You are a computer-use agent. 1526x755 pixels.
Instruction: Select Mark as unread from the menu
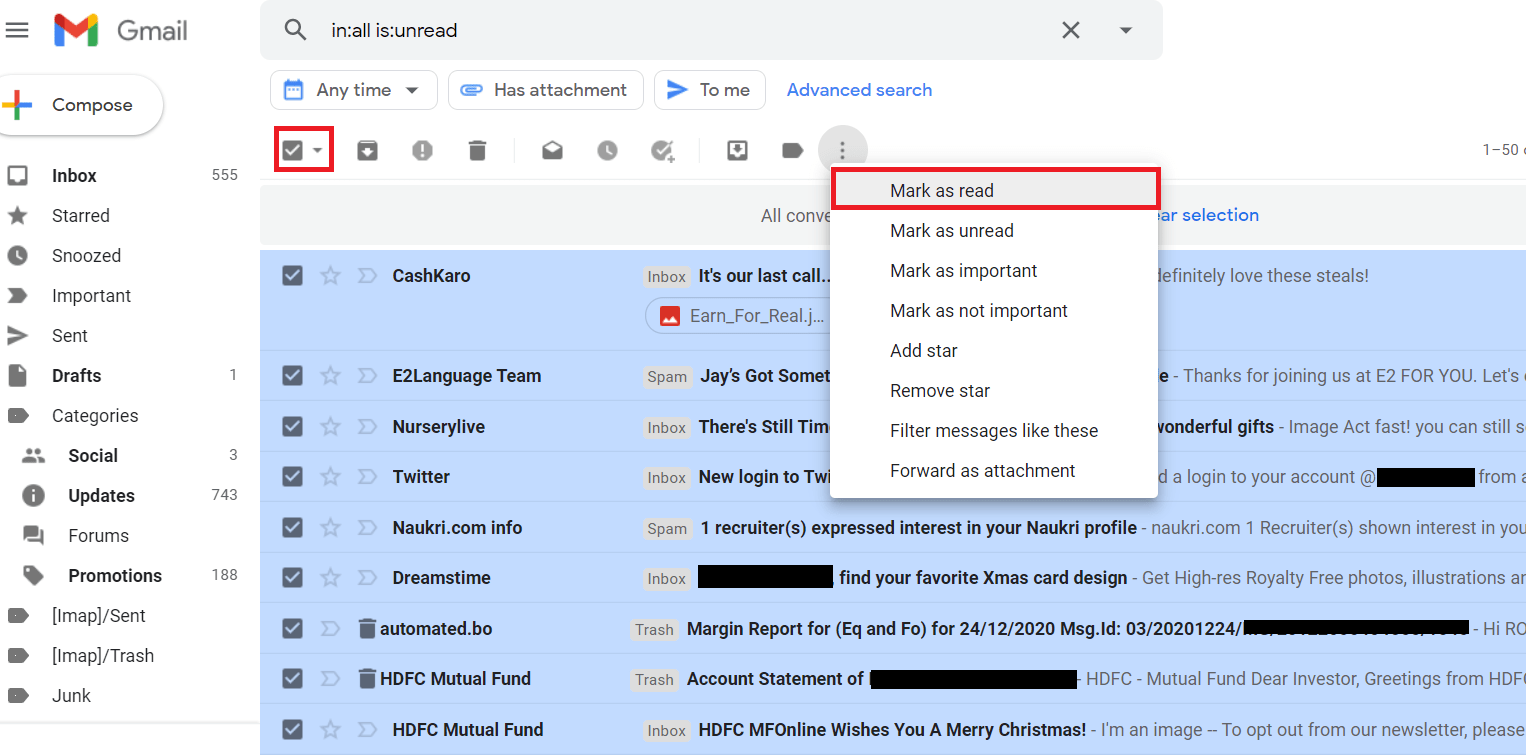(951, 230)
